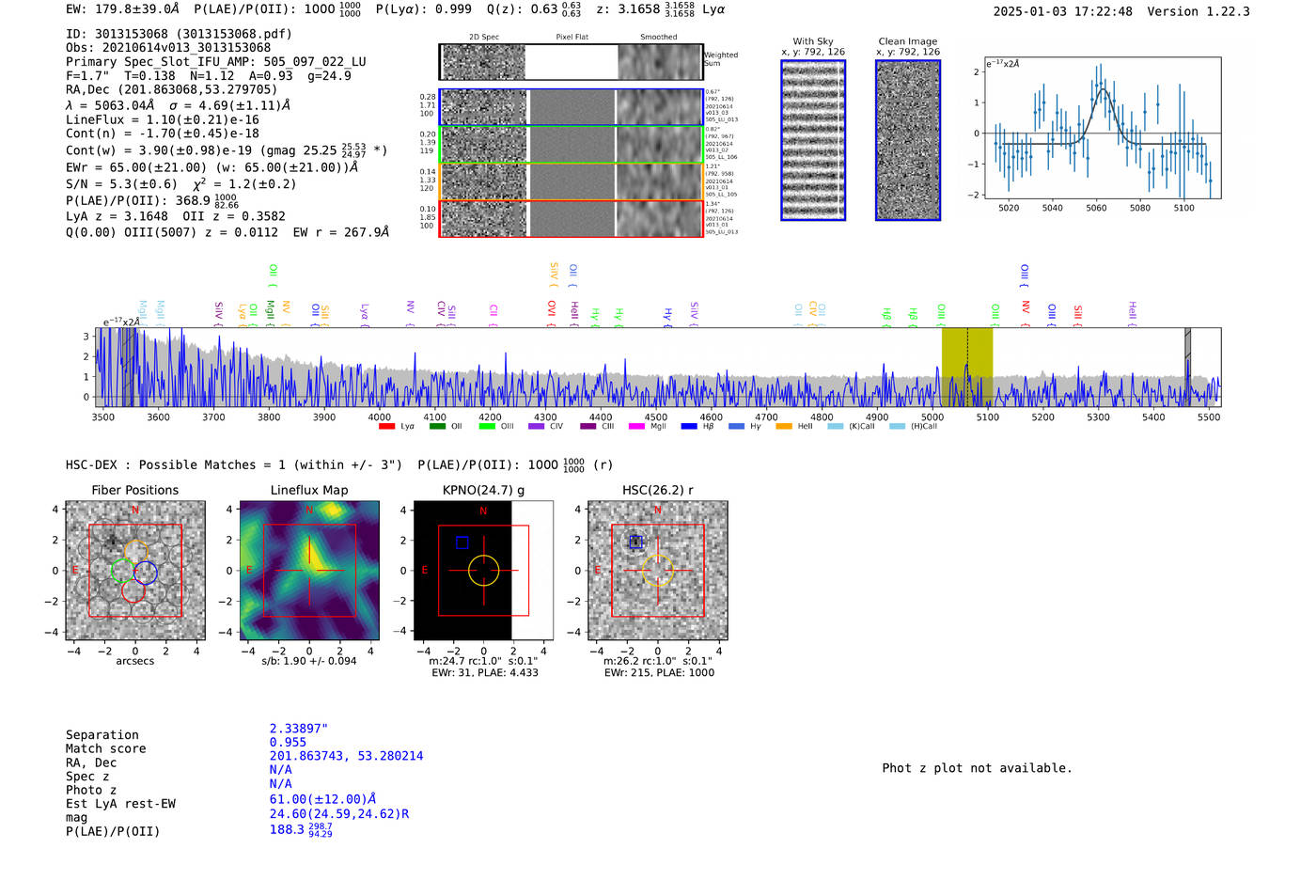Click the 'LineFlux = 1.10(±0.21)e-16' value
Screen dimensions: 1316x896
click(163, 120)
